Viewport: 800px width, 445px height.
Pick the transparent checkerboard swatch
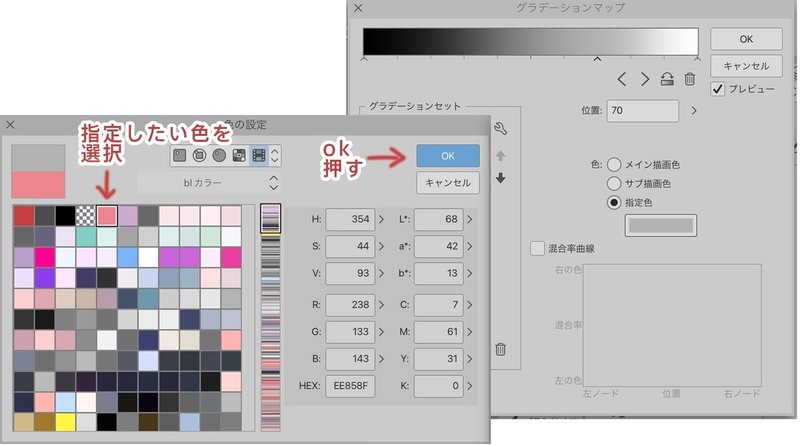coord(86,216)
